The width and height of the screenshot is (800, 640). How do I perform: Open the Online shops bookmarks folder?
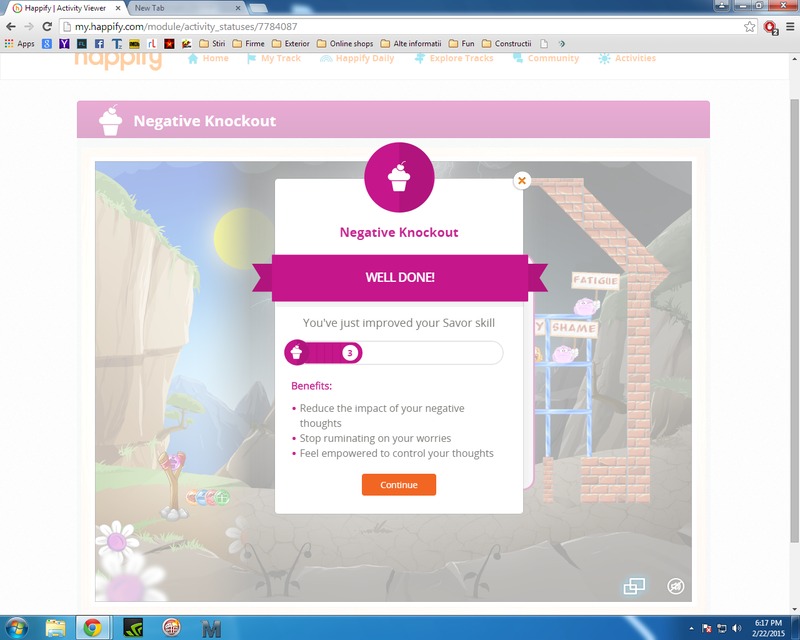(344, 43)
